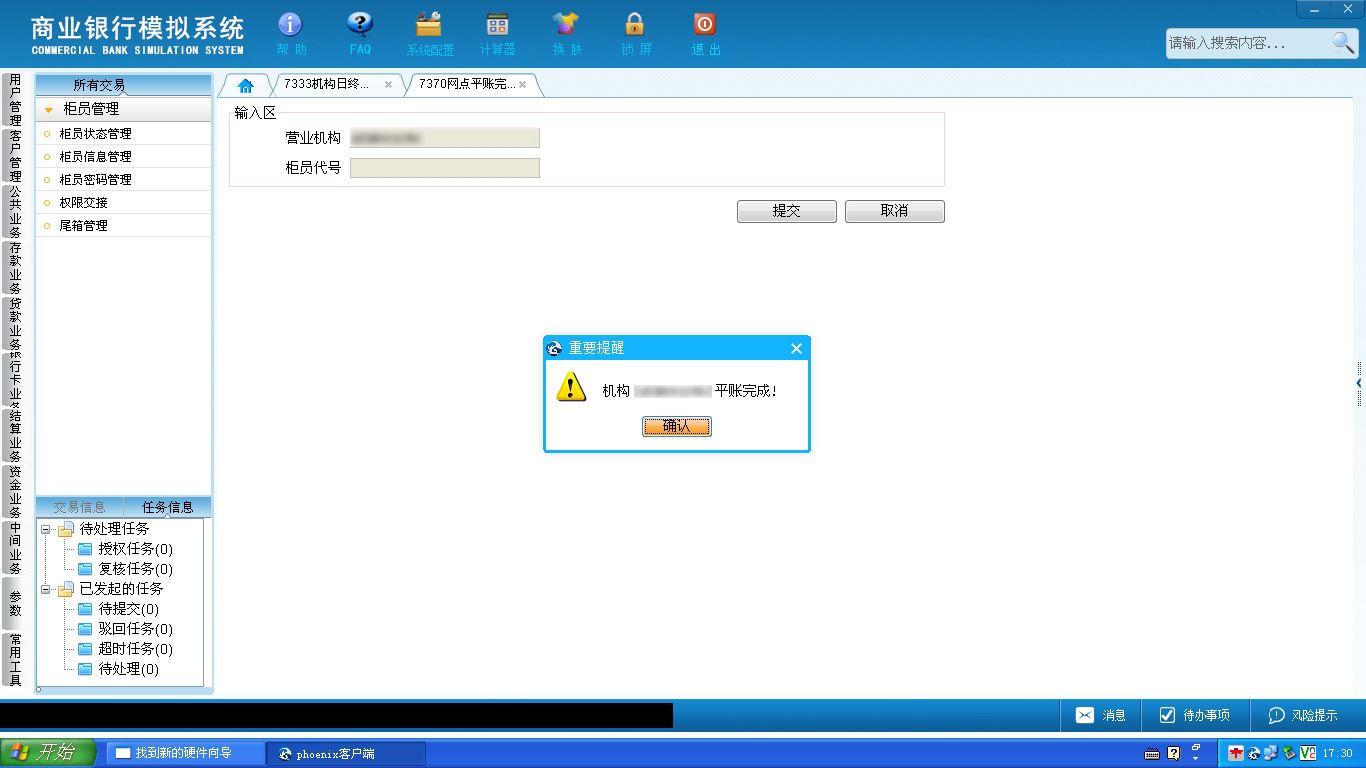Select 待提交(0) in task tree
This screenshot has width=1366, height=768.
118,609
